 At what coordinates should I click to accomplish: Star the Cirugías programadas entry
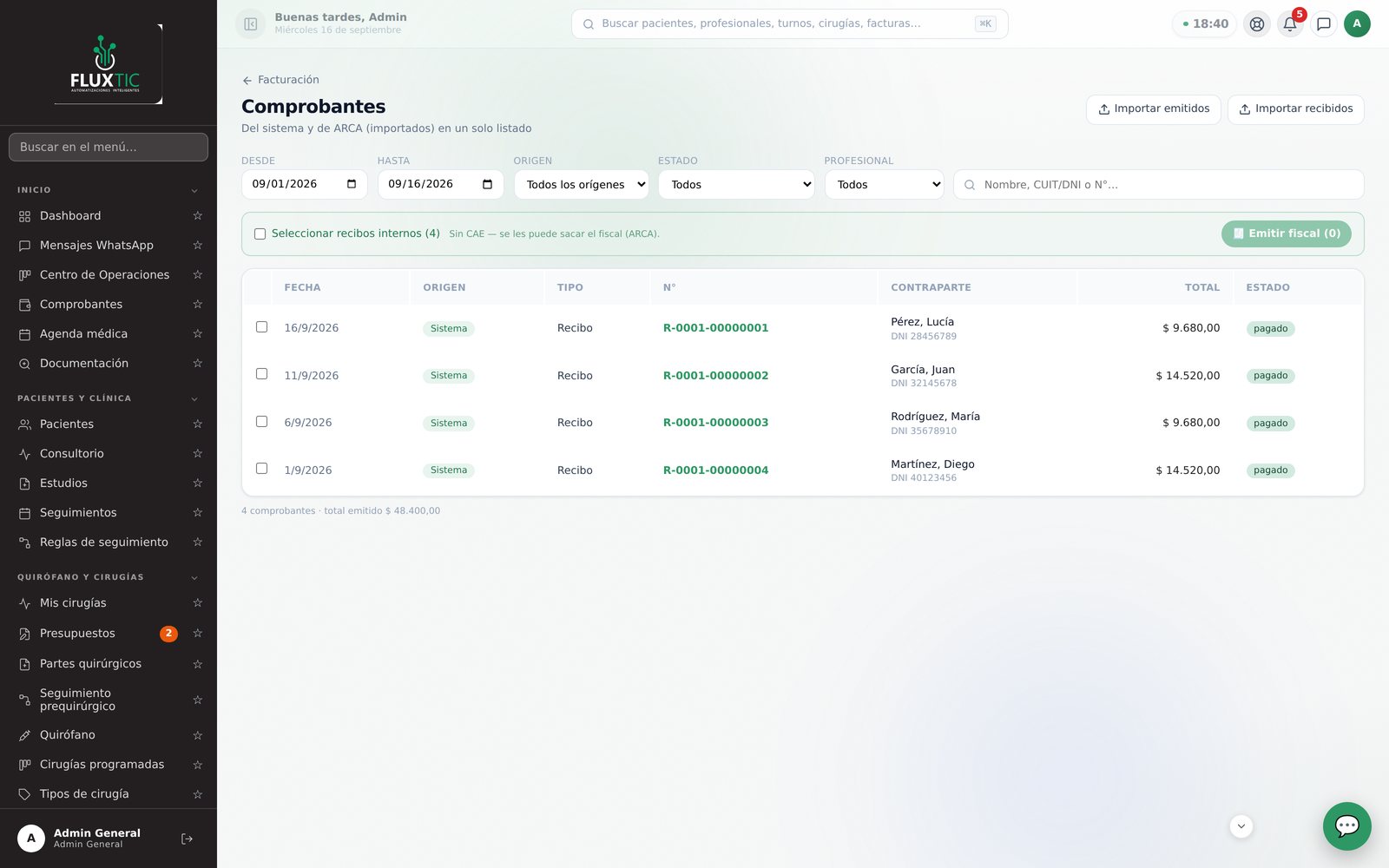pos(197,765)
